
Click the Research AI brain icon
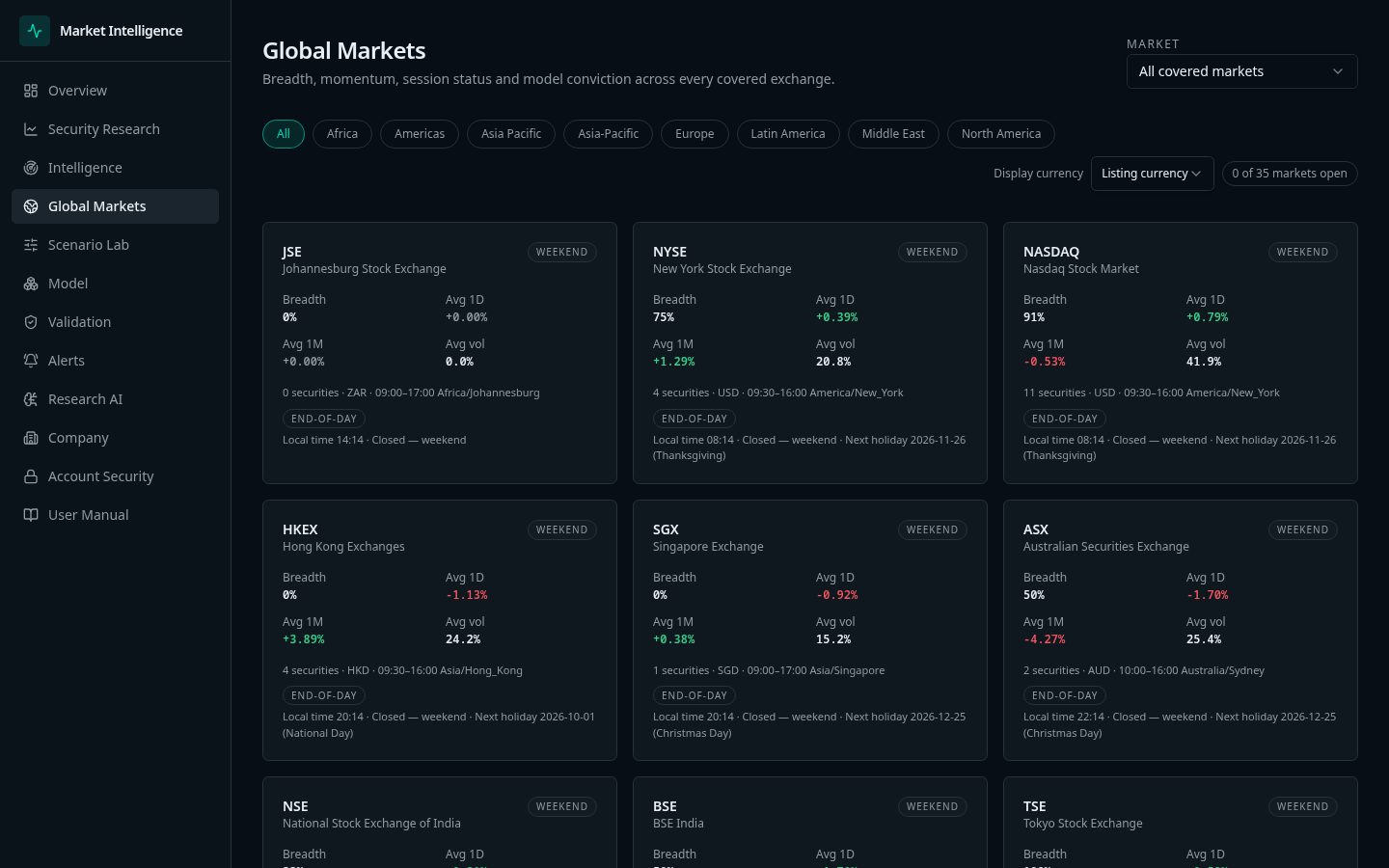[31, 399]
